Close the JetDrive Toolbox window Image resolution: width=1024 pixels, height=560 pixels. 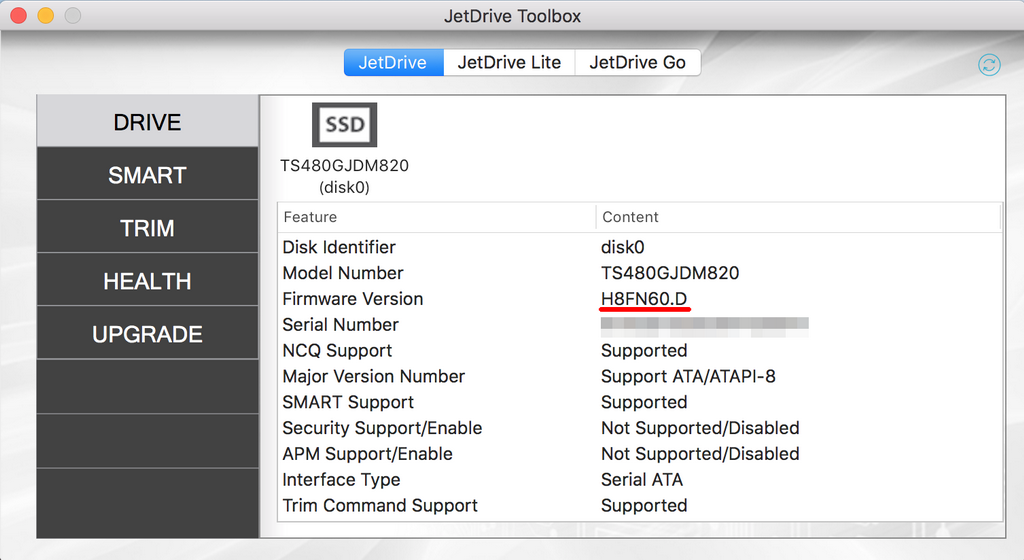tap(18, 16)
